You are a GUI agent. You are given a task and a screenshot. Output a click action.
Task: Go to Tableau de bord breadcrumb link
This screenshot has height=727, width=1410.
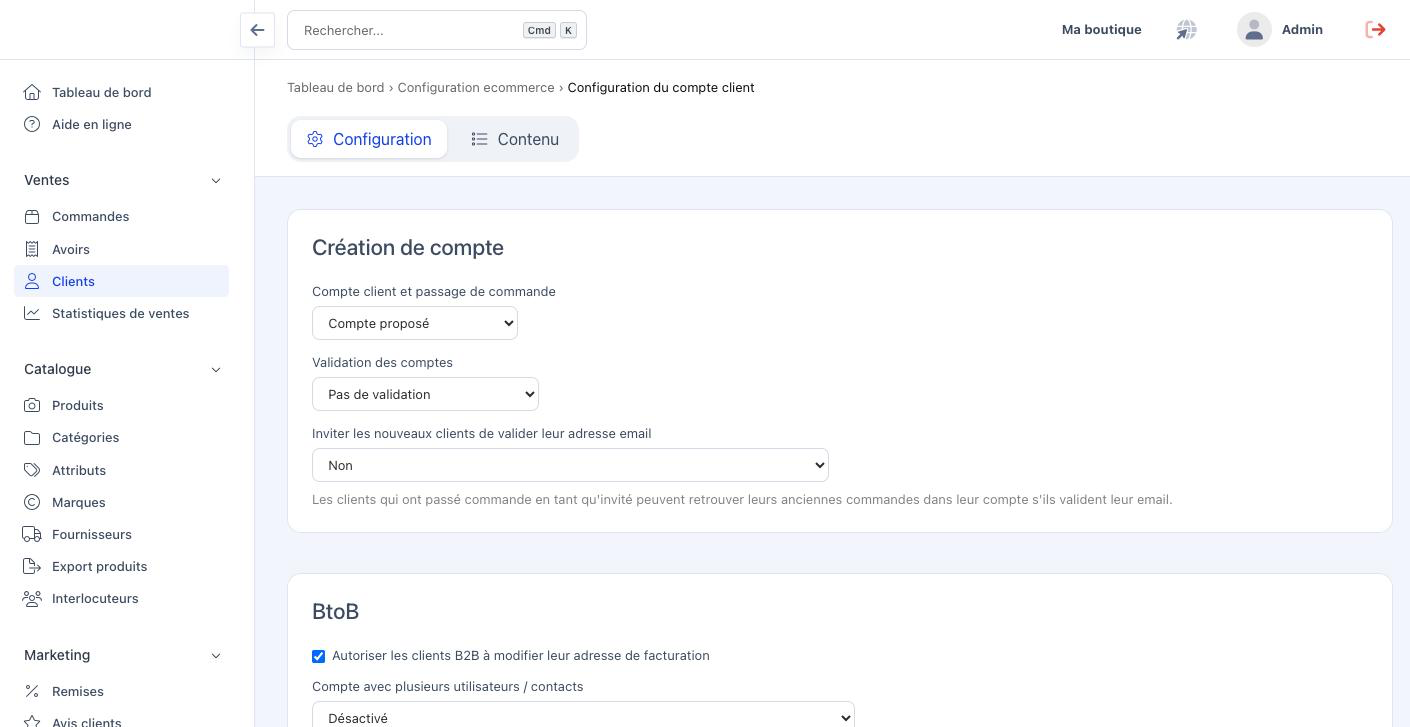tap(335, 87)
